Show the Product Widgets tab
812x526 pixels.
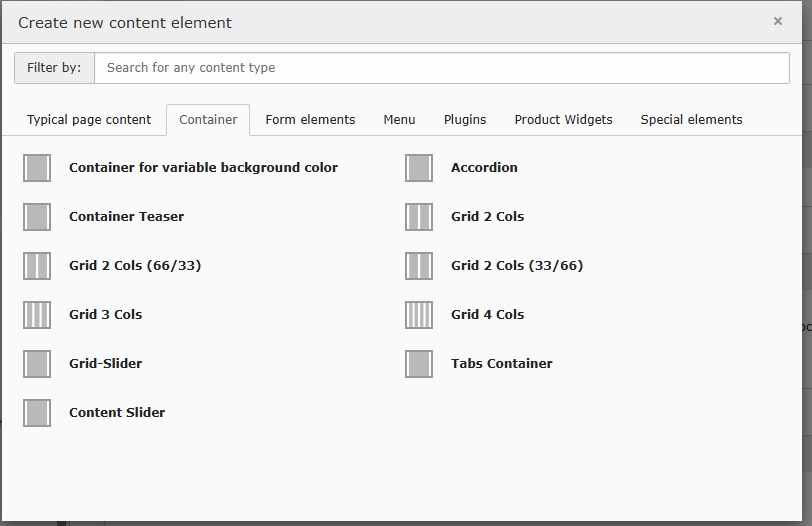pyautogui.click(x=563, y=120)
